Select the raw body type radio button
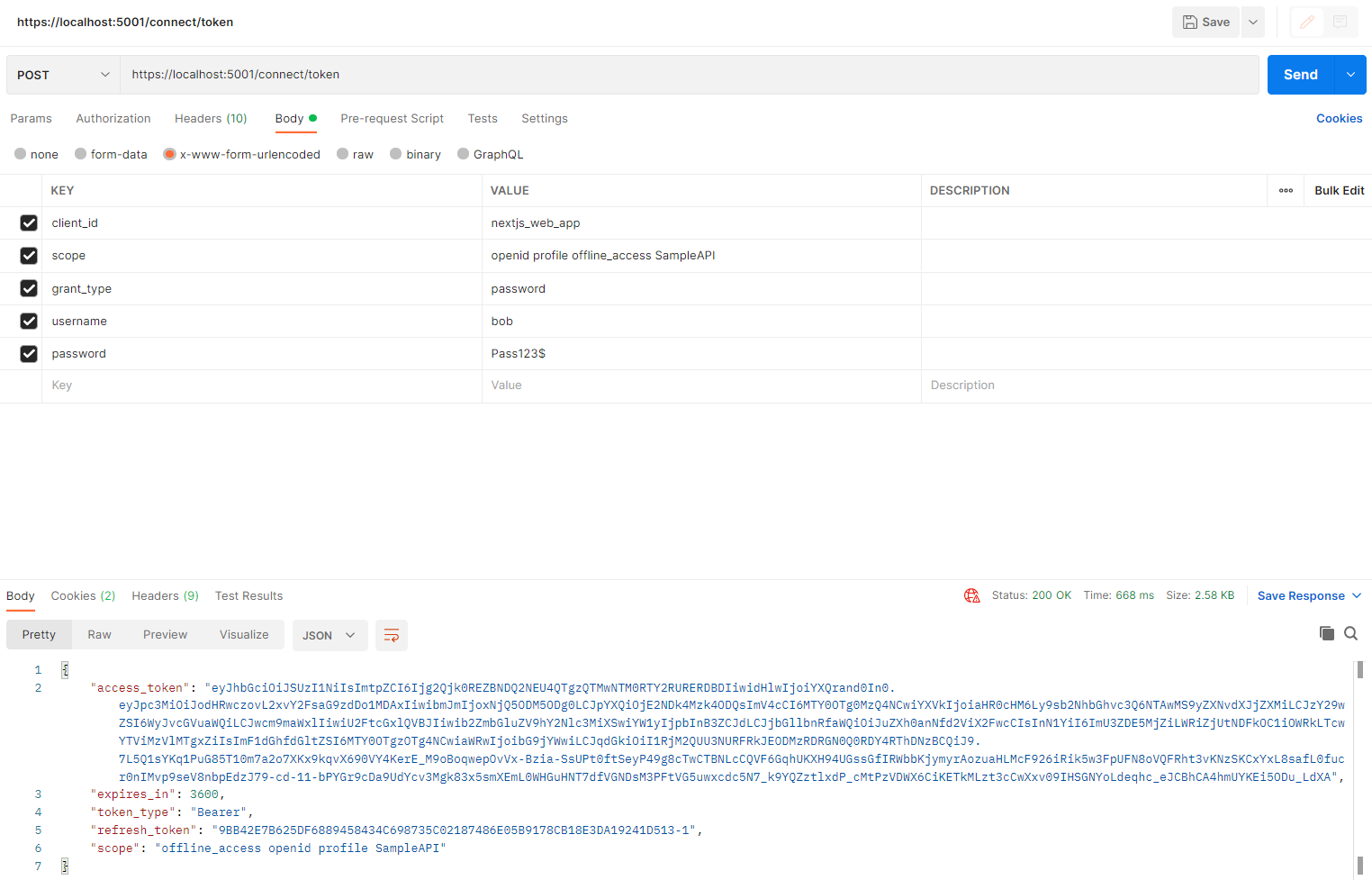The height and width of the screenshot is (880, 1372). click(343, 154)
